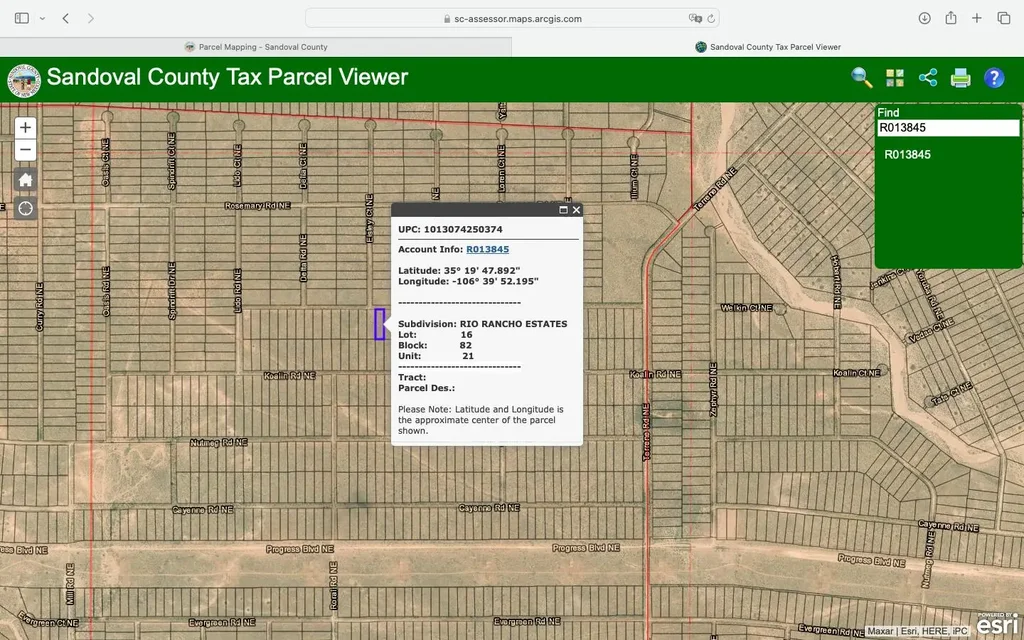
Task: Open the Find search tool icon
Action: [x=861, y=78]
